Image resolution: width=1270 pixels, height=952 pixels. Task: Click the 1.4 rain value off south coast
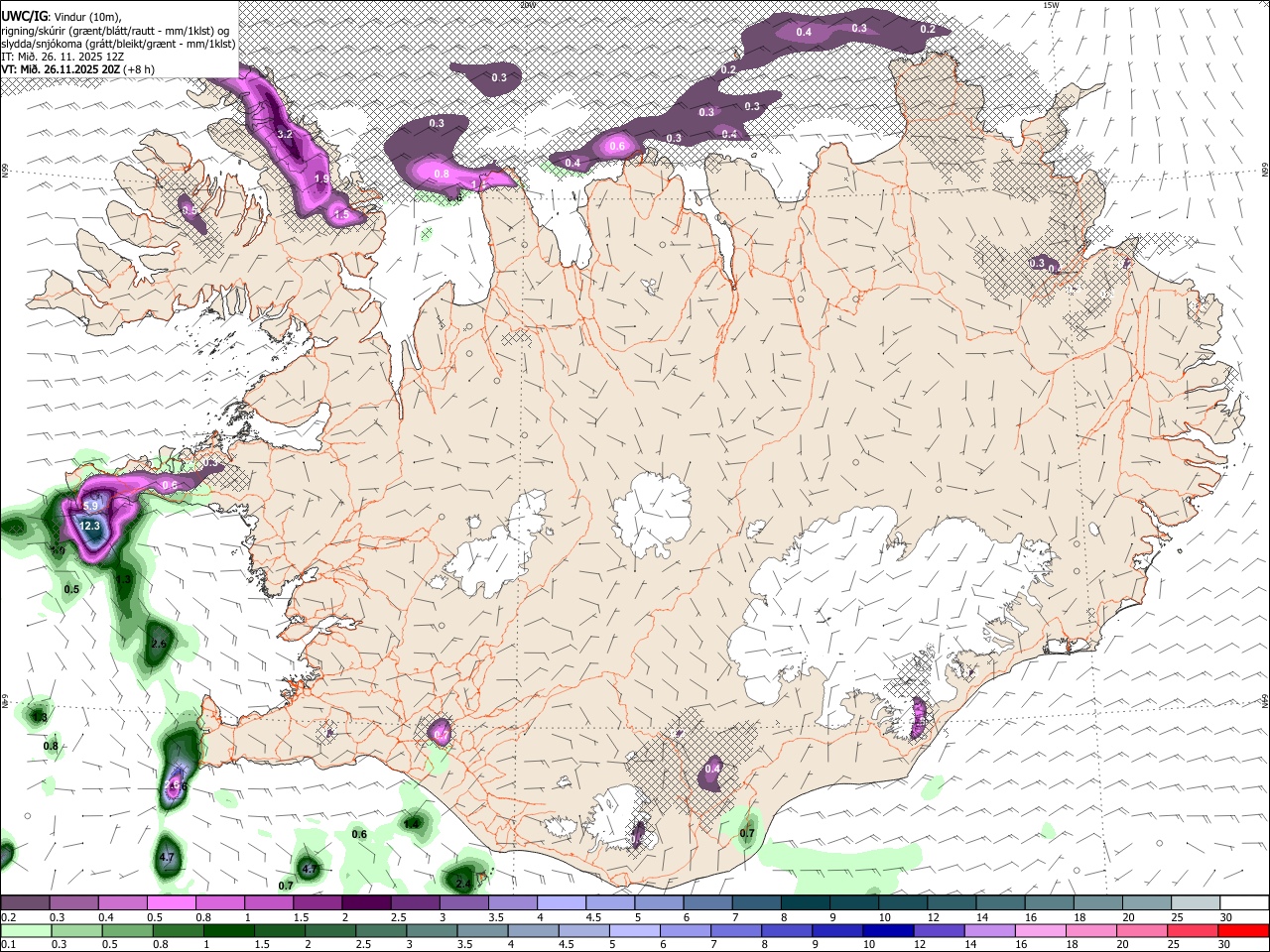tap(412, 823)
